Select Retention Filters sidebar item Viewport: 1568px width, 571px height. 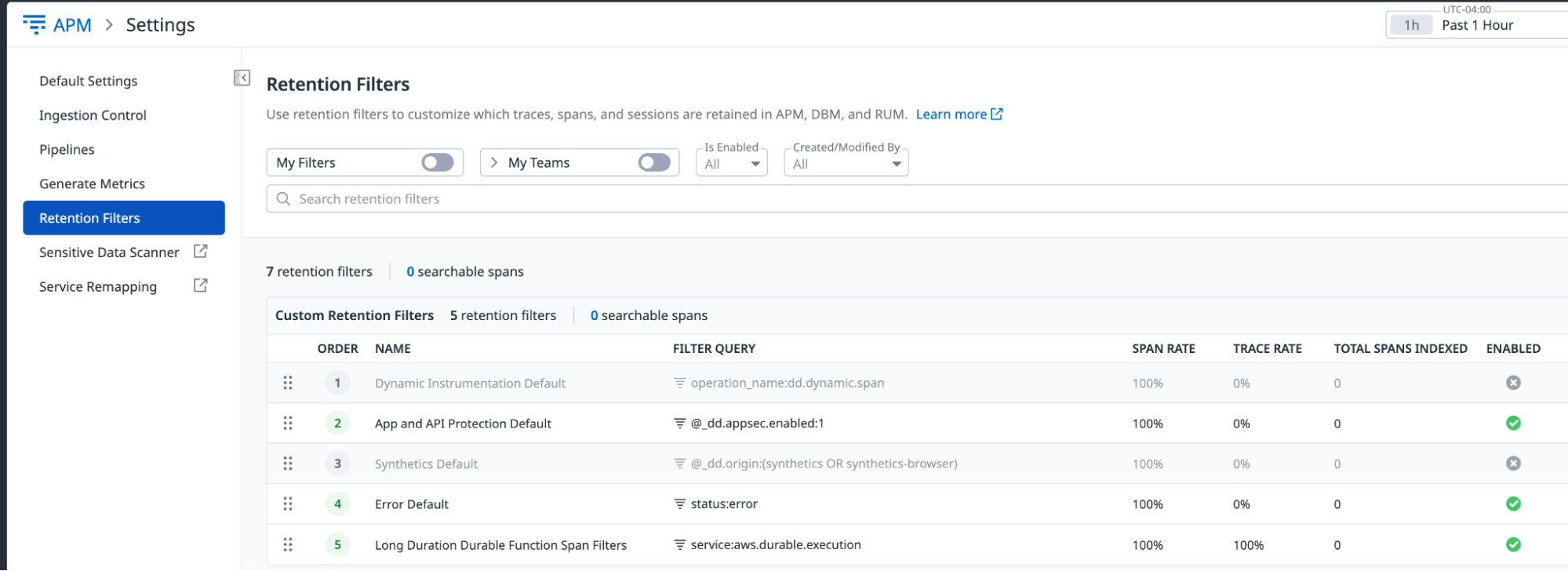tap(124, 218)
